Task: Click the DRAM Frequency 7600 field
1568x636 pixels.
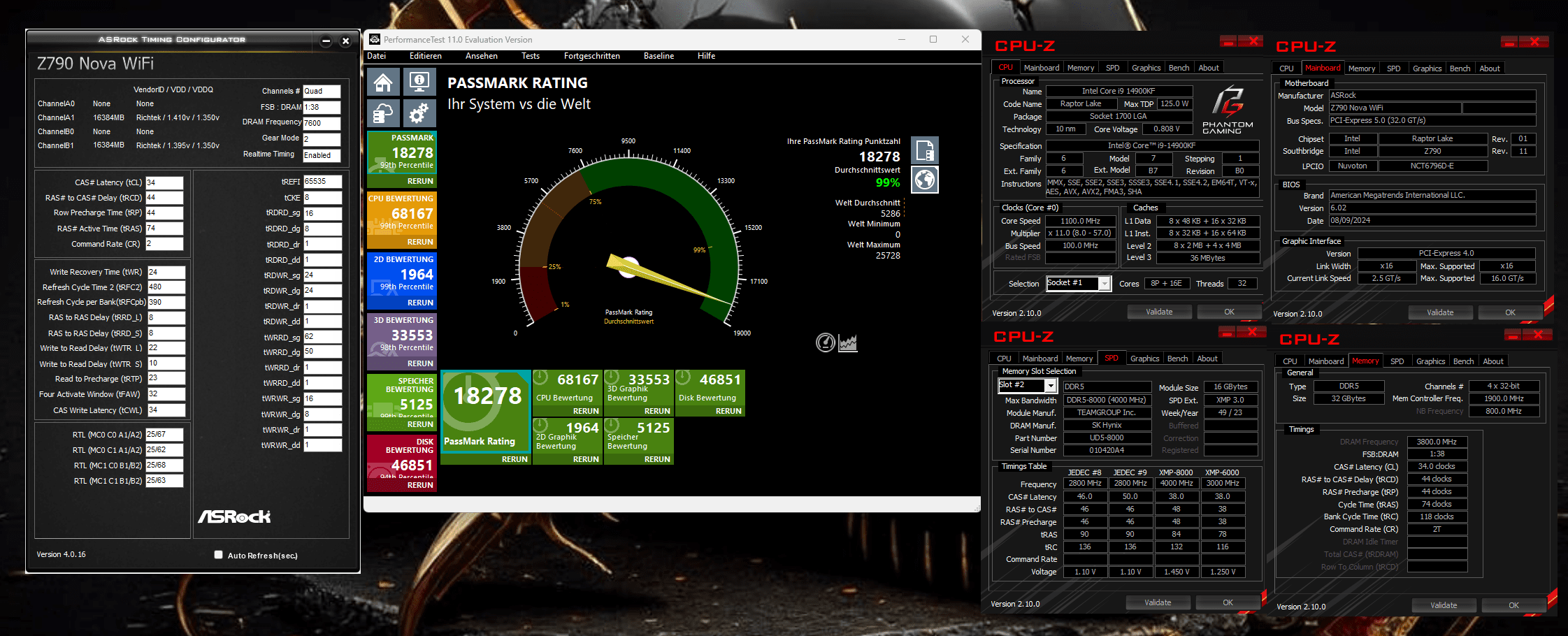Action: pyautogui.click(x=322, y=123)
